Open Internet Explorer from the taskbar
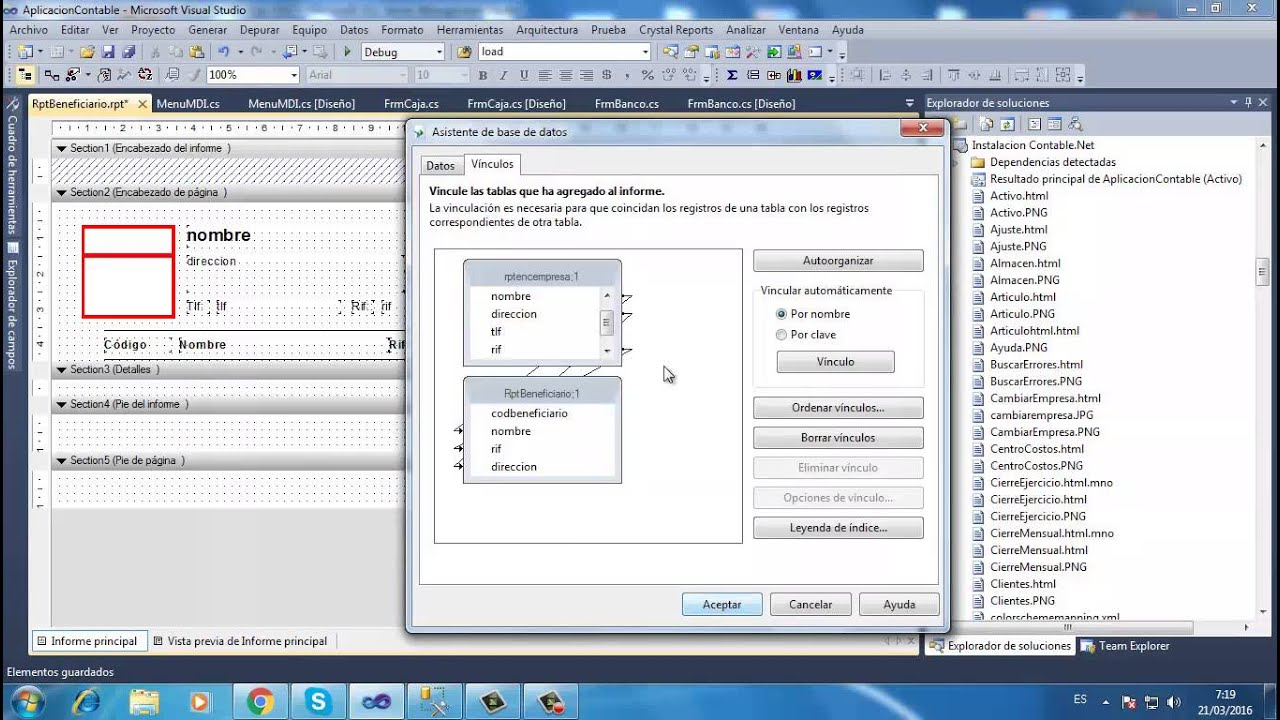The image size is (1280, 720). pyautogui.click(x=86, y=702)
